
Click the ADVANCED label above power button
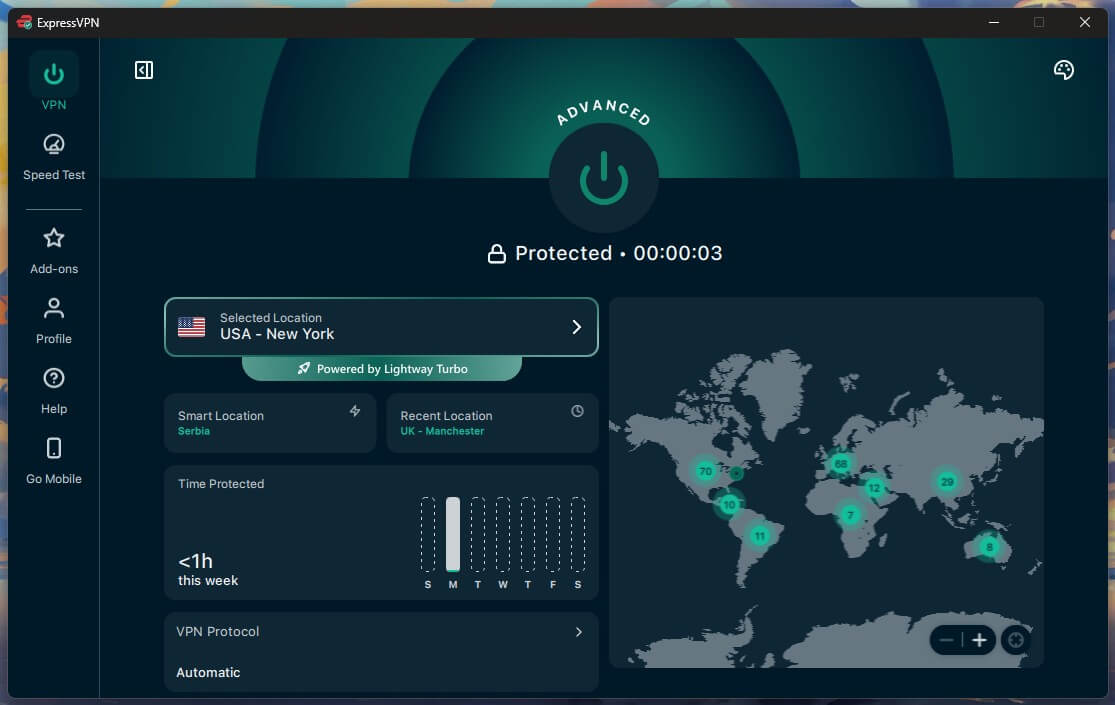(x=603, y=111)
